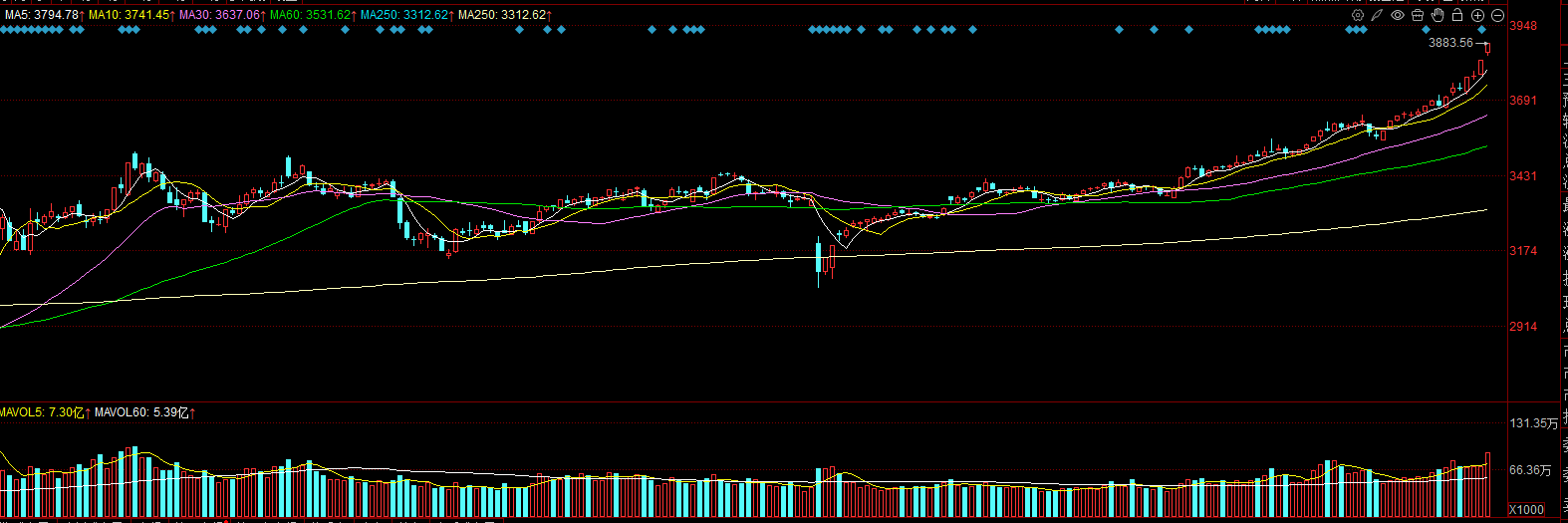Click the 3174 price axis label
1568x523 pixels.
1523,251
